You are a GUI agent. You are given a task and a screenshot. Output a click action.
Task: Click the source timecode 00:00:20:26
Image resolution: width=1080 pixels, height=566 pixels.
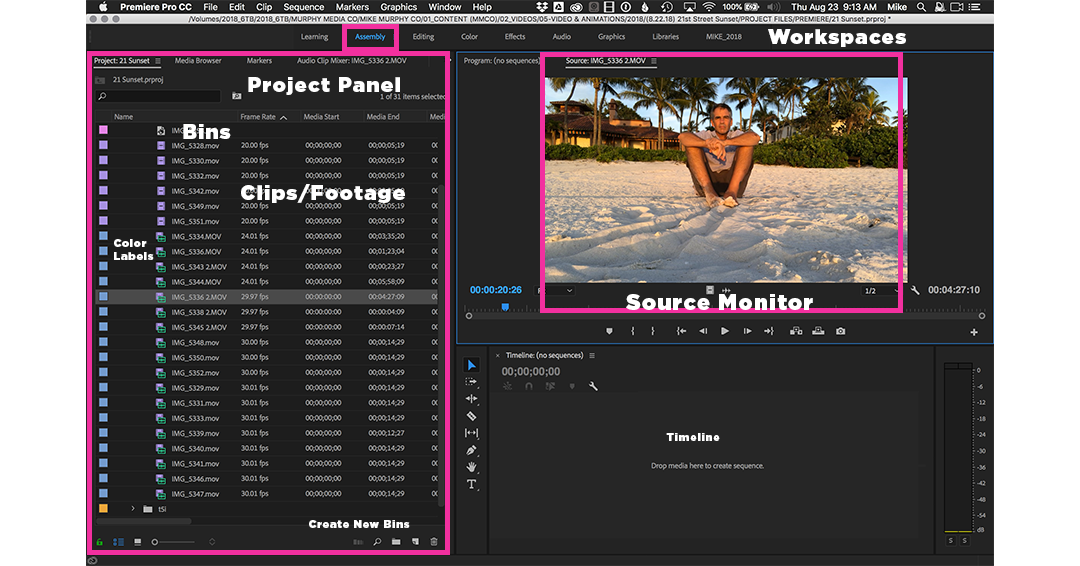[496, 290]
